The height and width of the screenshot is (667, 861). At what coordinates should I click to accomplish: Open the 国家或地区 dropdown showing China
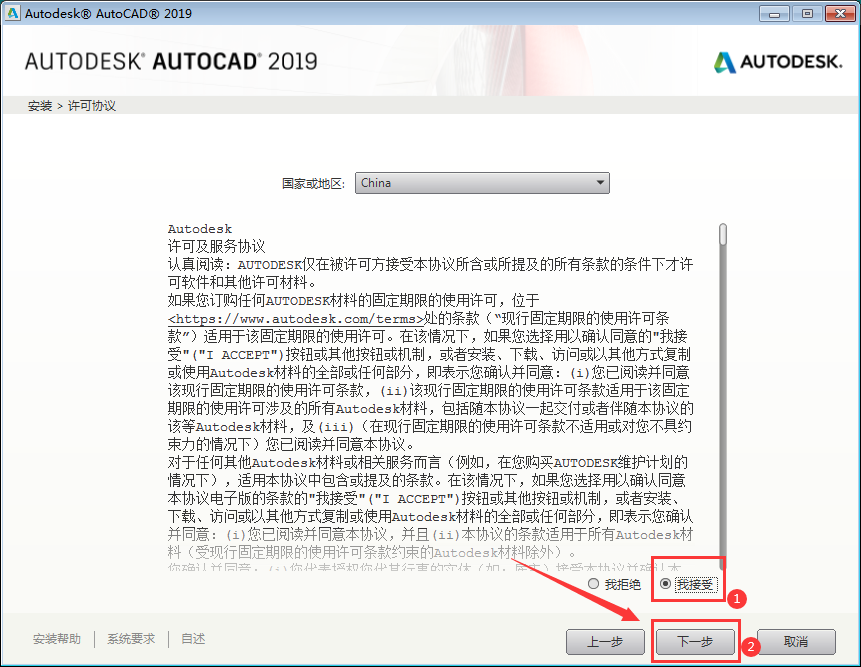click(x=482, y=183)
